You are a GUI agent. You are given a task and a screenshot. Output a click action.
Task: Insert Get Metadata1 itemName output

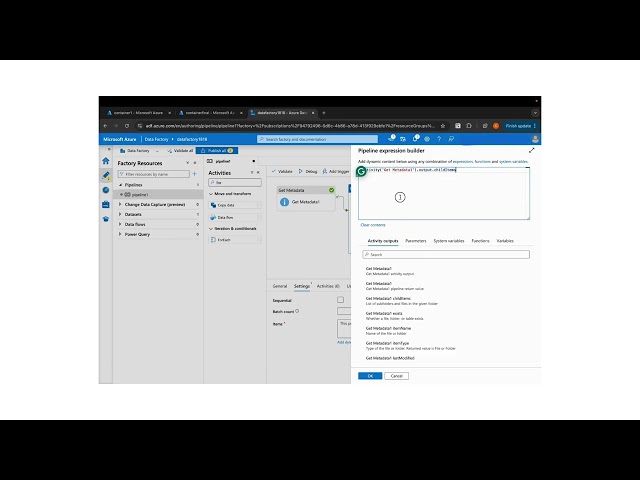point(389,331)
